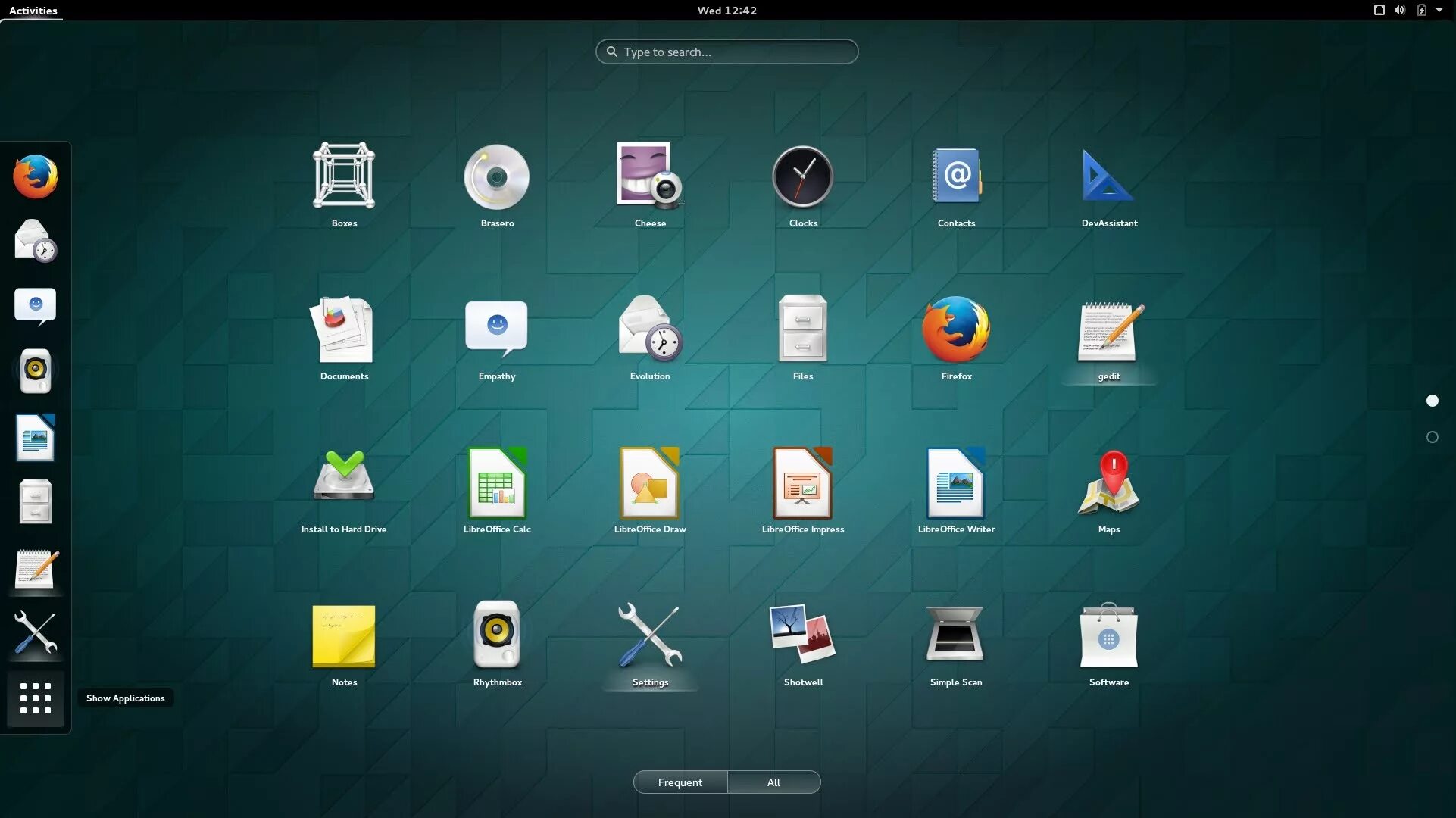Switch to the Frequent apps view
The image size is (1456, 818).
pos(680,782)
